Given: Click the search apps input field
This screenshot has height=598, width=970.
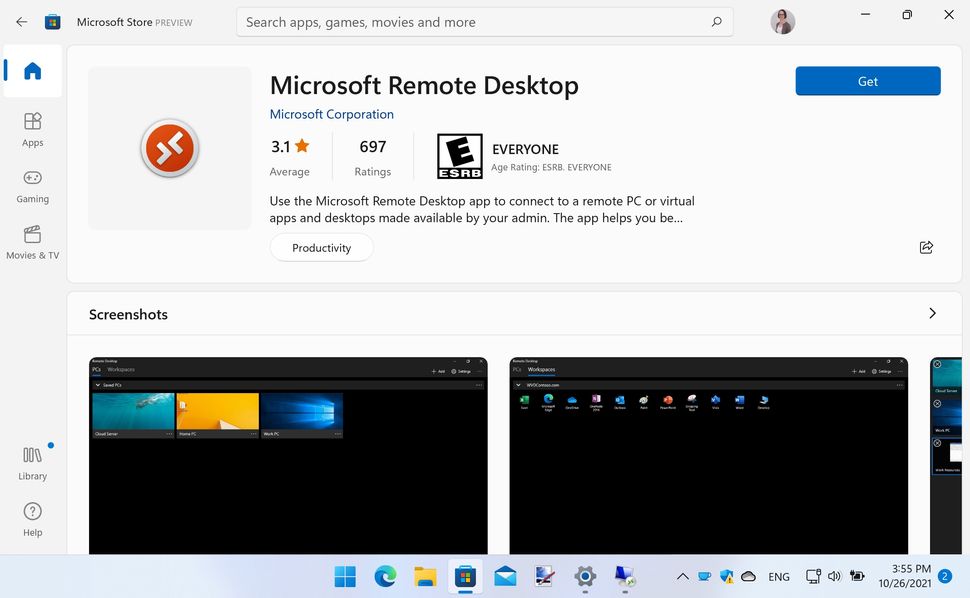Looking at the screenshot, I should point(484,21).
